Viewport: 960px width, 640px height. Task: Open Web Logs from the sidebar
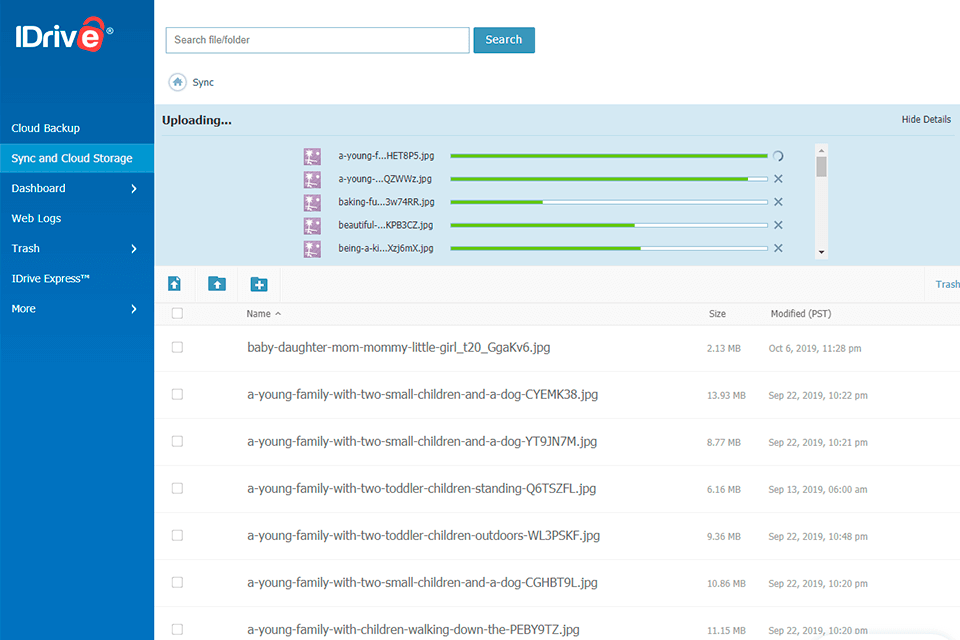coord(38,218)
